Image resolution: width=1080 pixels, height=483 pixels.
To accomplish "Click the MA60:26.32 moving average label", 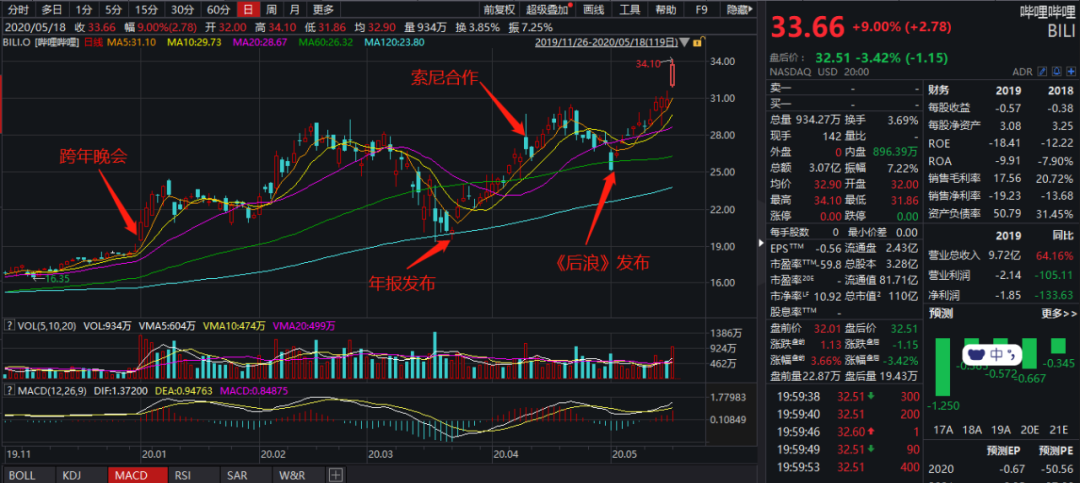I will tap(326, 43).
